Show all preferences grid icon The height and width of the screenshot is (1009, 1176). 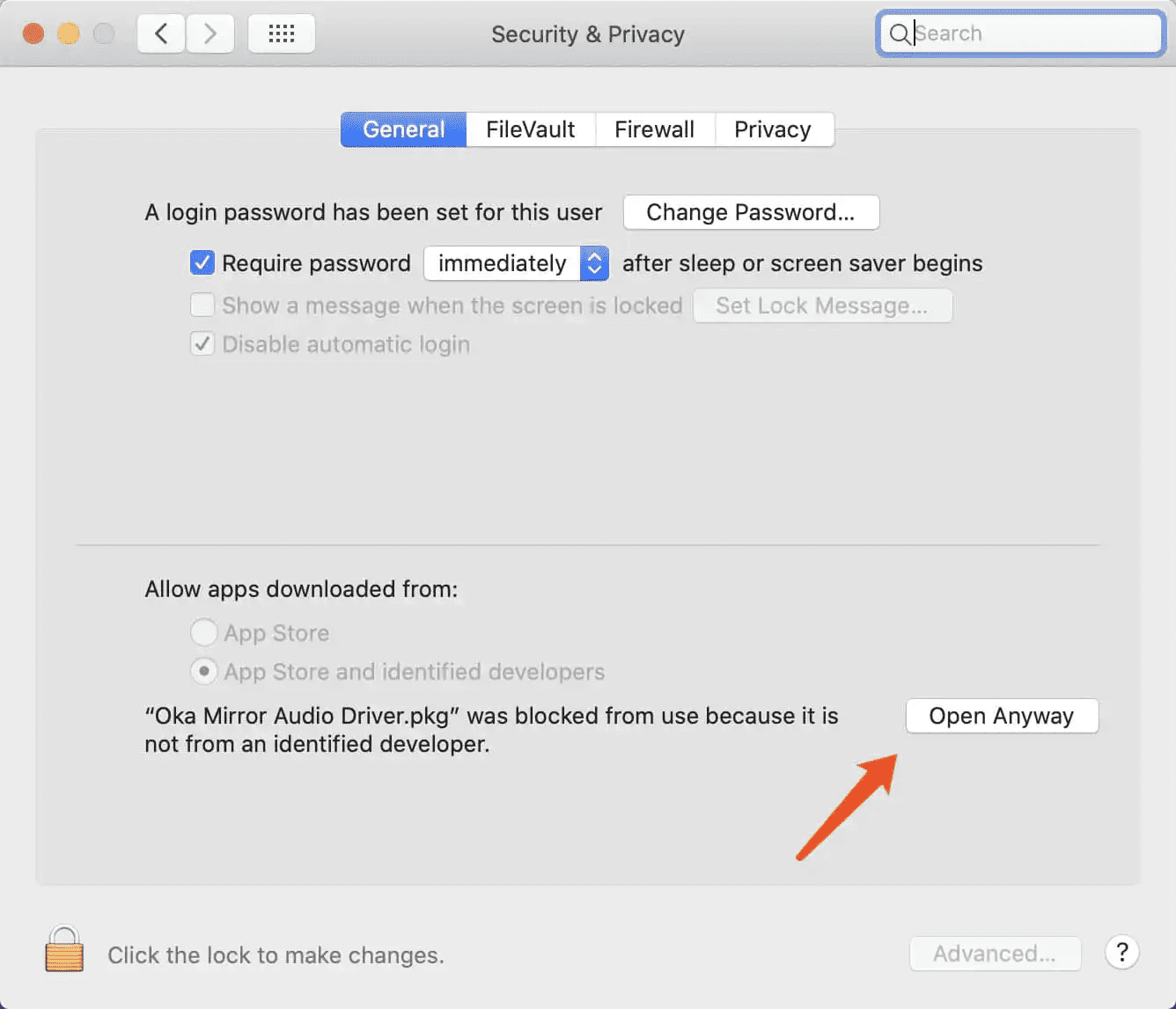click(281, 34)
